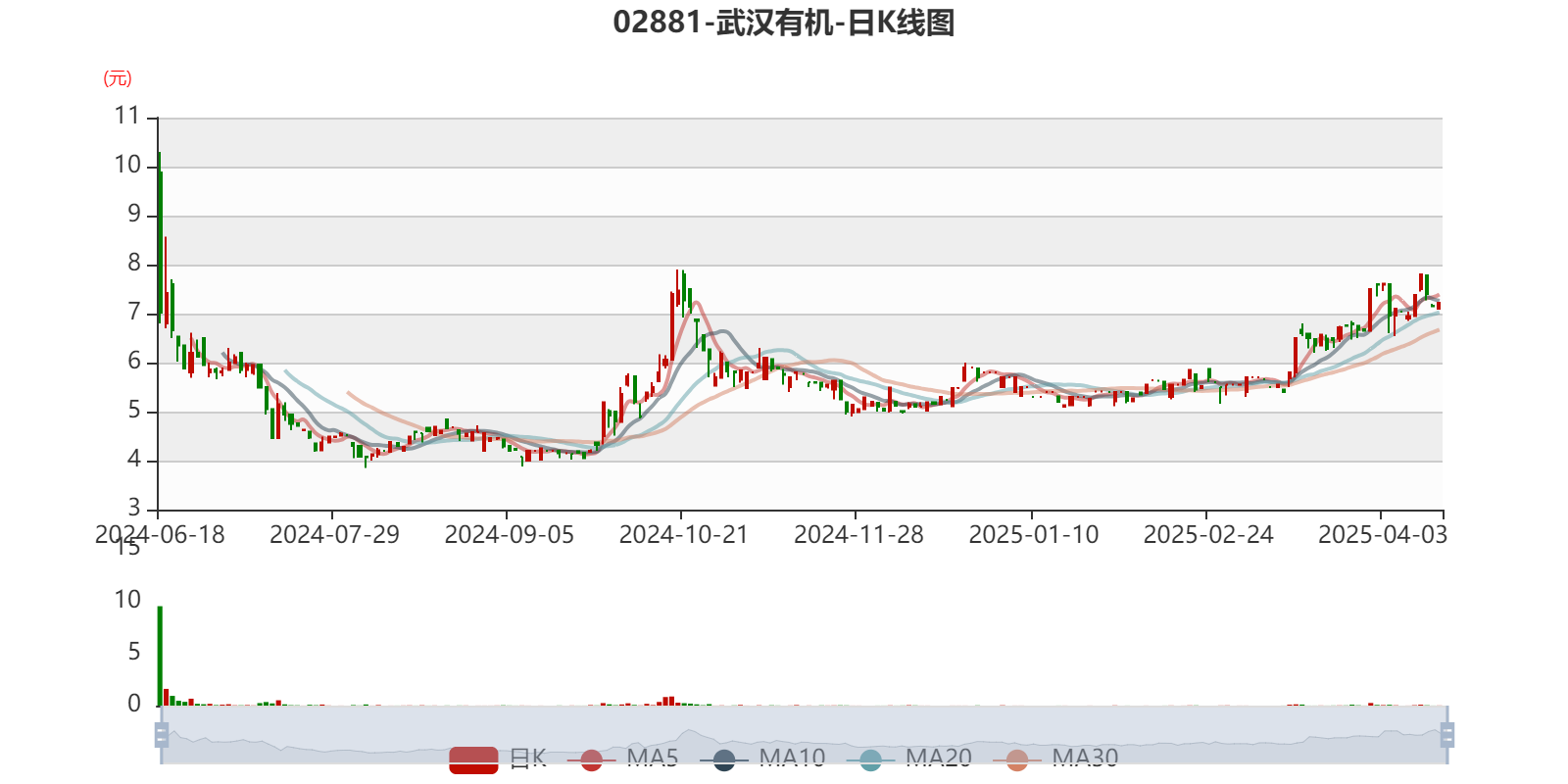
Task: Toggle the MA20 line in legend
Action: (x=909, y=759)
